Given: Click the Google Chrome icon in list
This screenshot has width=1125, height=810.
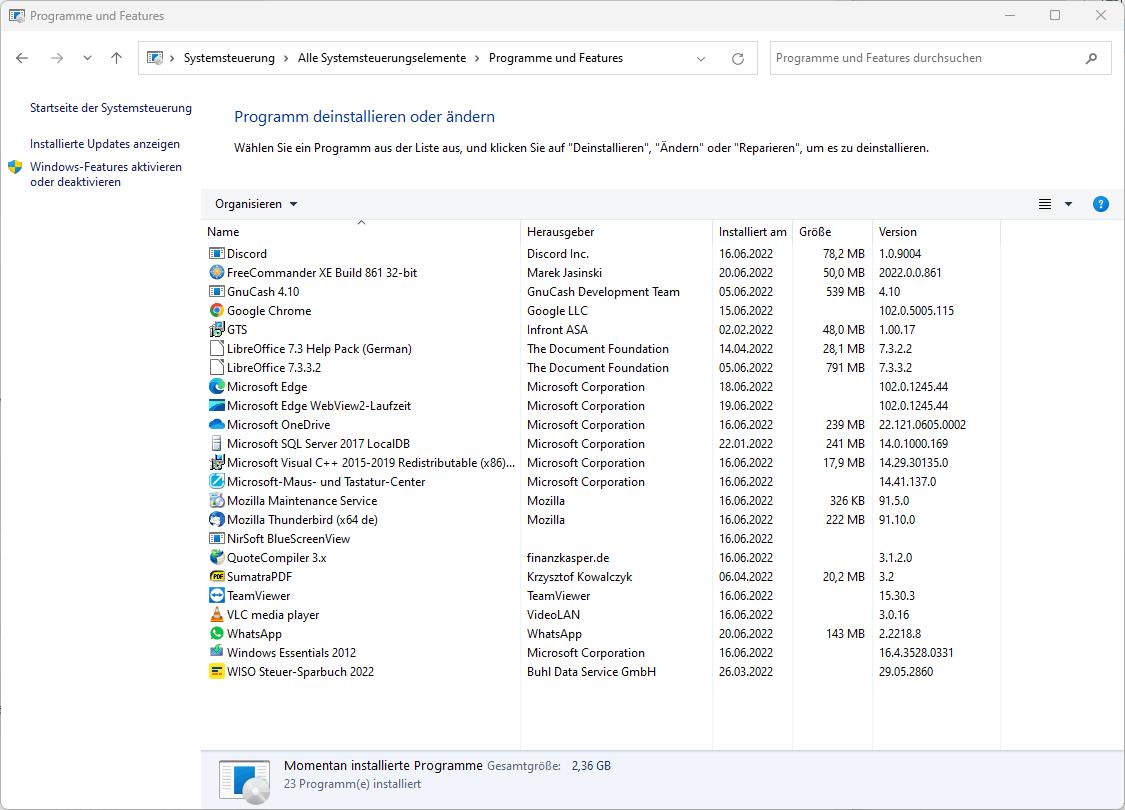Looking at the screenshot, I should pos(216,311).
